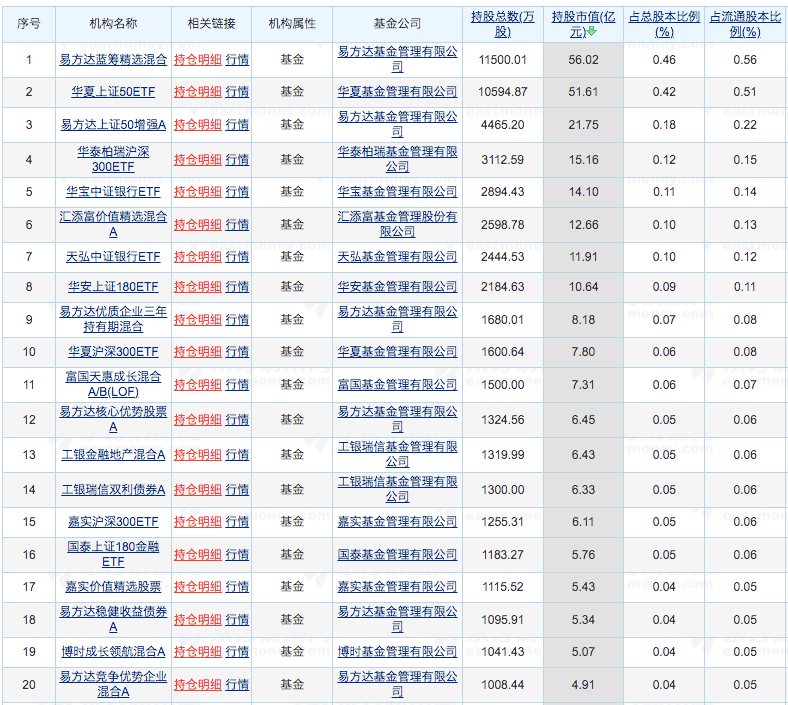Image resolution: width=788 pixels, height=705 pixels.
Task: Open 行情 for 华夏上证50ETF
Action: coord(237,92)
